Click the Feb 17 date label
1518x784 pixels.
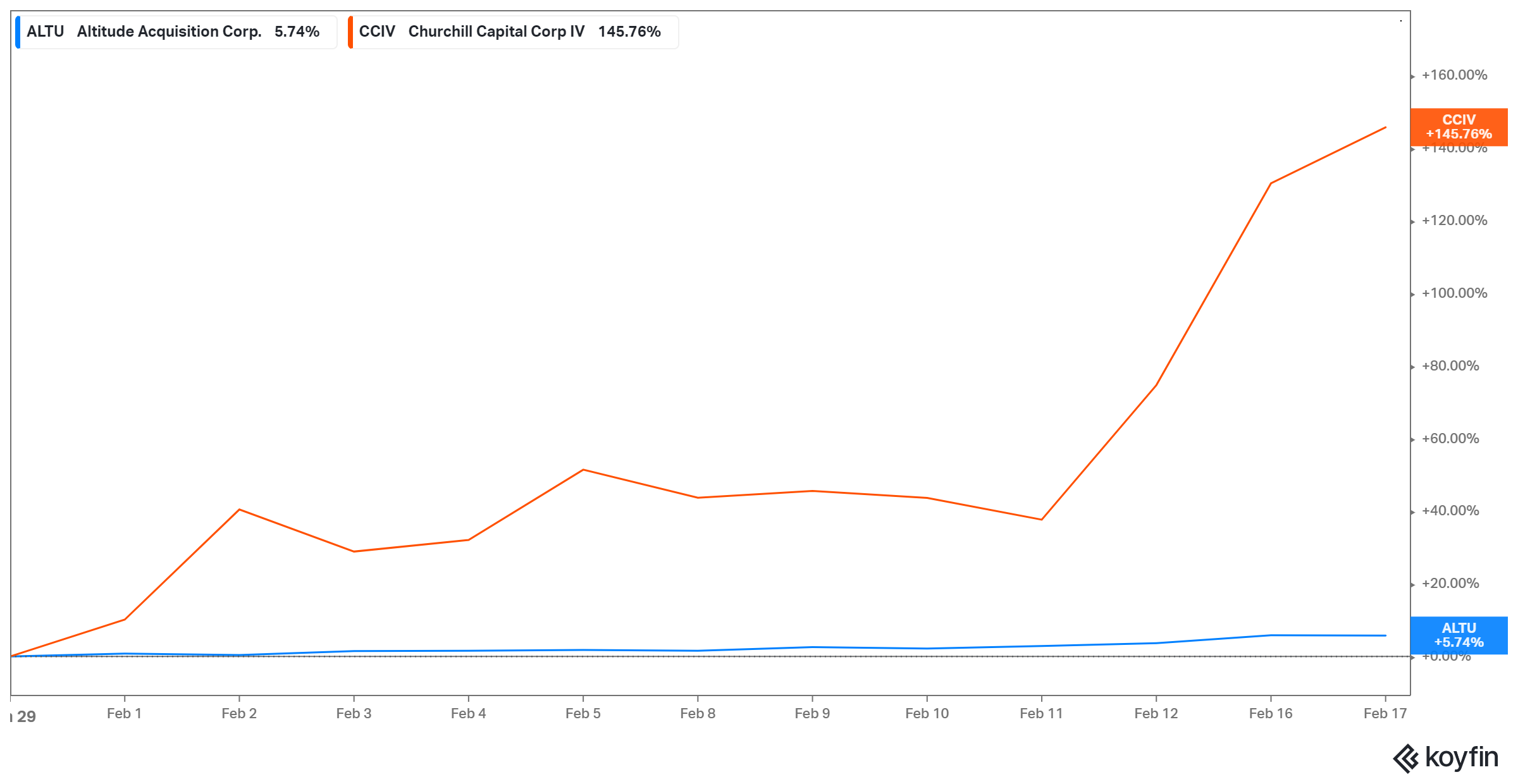[x=1385, y=713]
